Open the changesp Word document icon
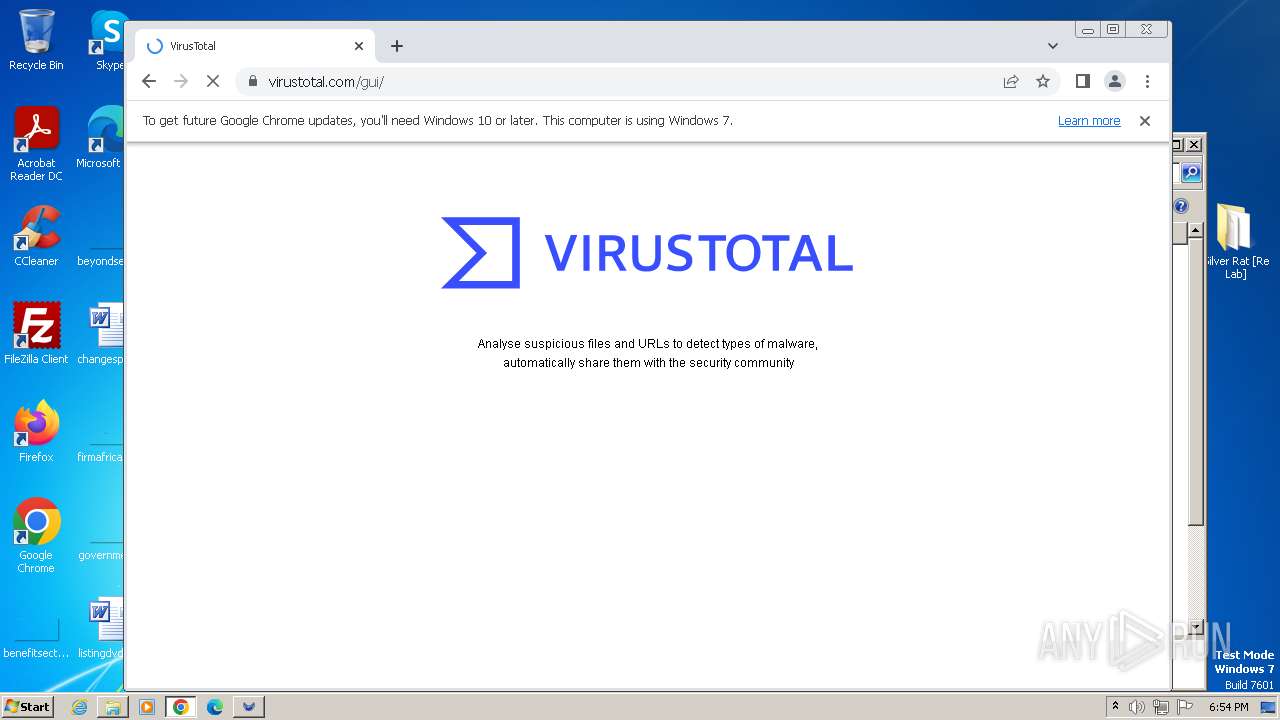1280x720 pixels. click(x=102, y=334)
